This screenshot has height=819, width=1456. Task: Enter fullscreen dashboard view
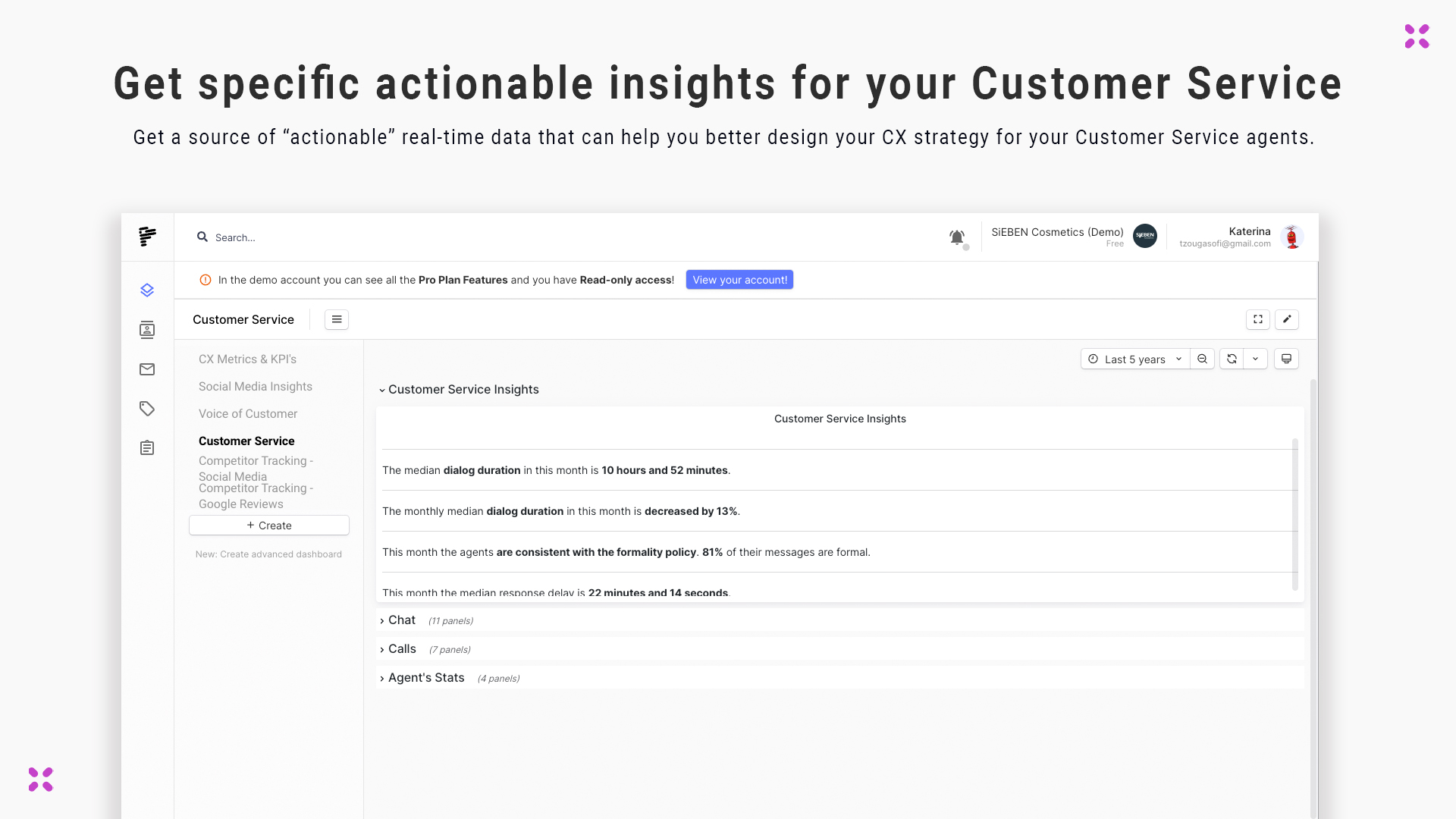[1258, 319]
